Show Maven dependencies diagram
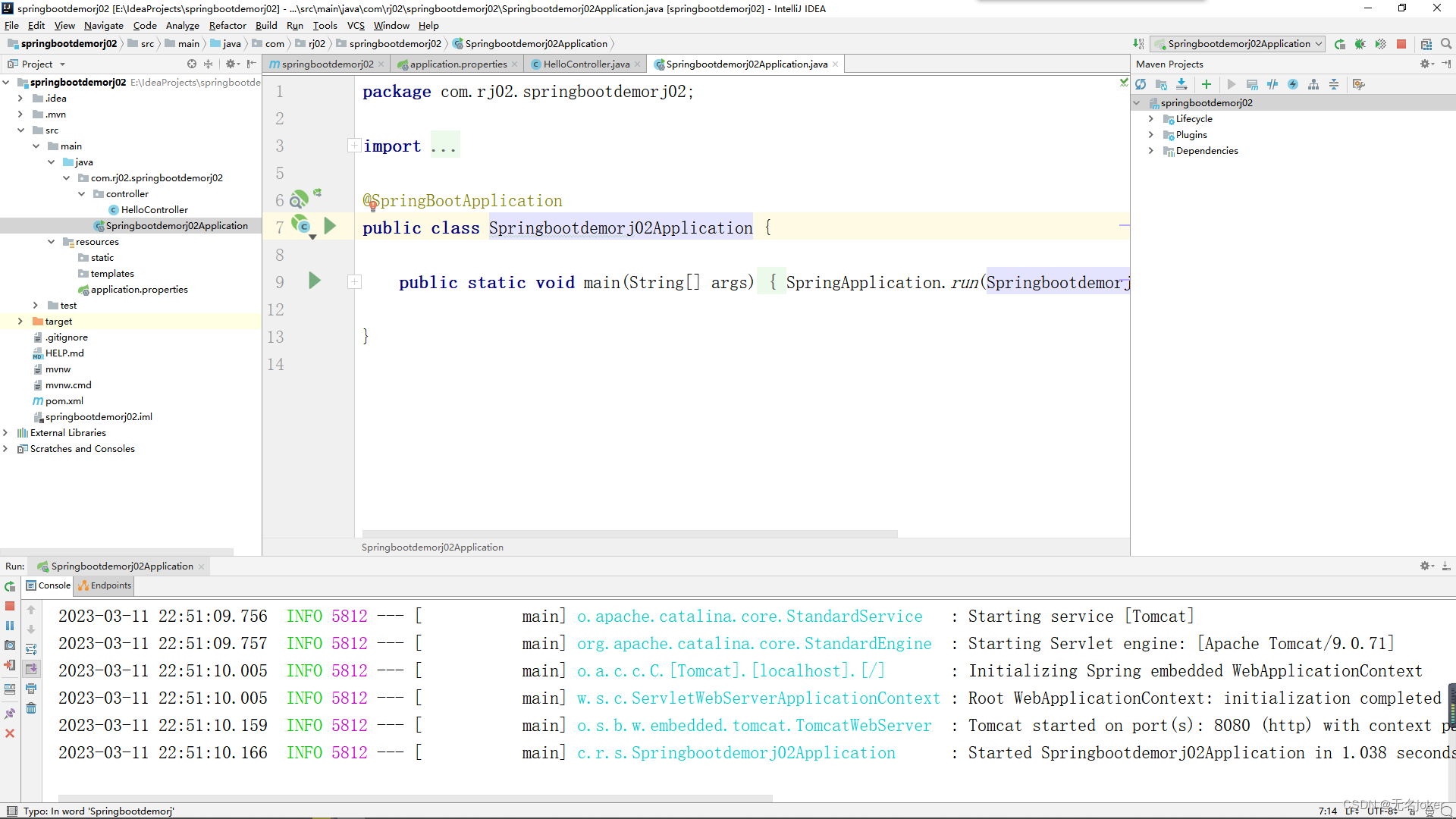Viewport: 1456px width, 819px height. point(1313,84)
